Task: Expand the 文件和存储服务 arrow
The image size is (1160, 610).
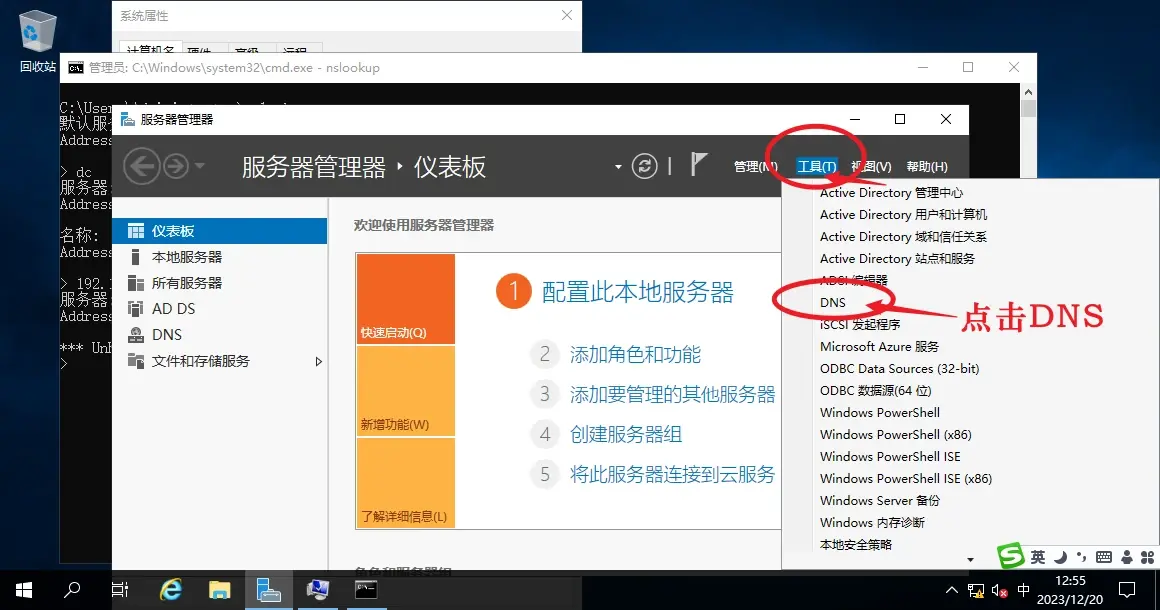Action: [x=319, y=362]
